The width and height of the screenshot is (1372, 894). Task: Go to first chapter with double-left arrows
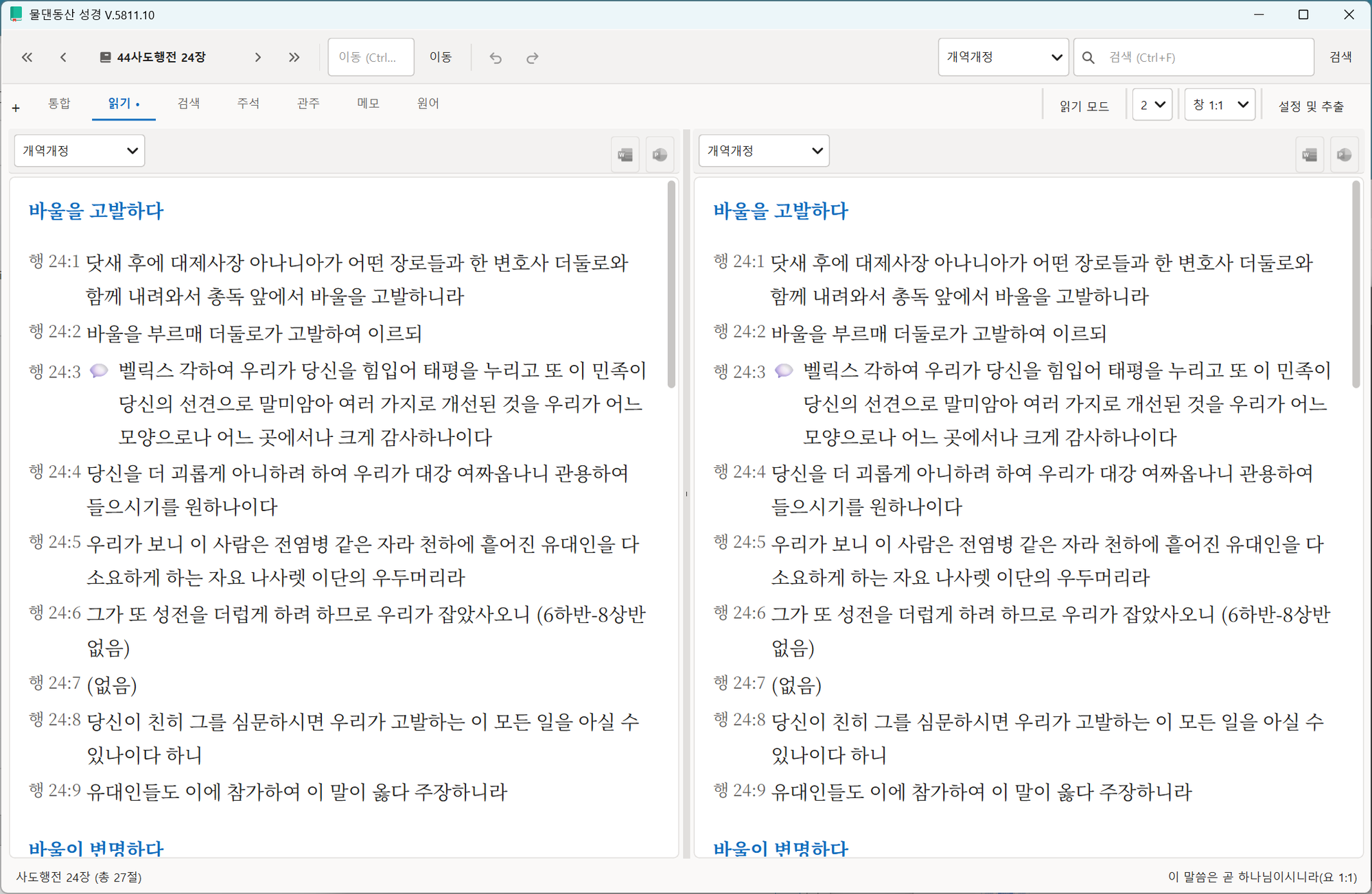coord(27,58)
